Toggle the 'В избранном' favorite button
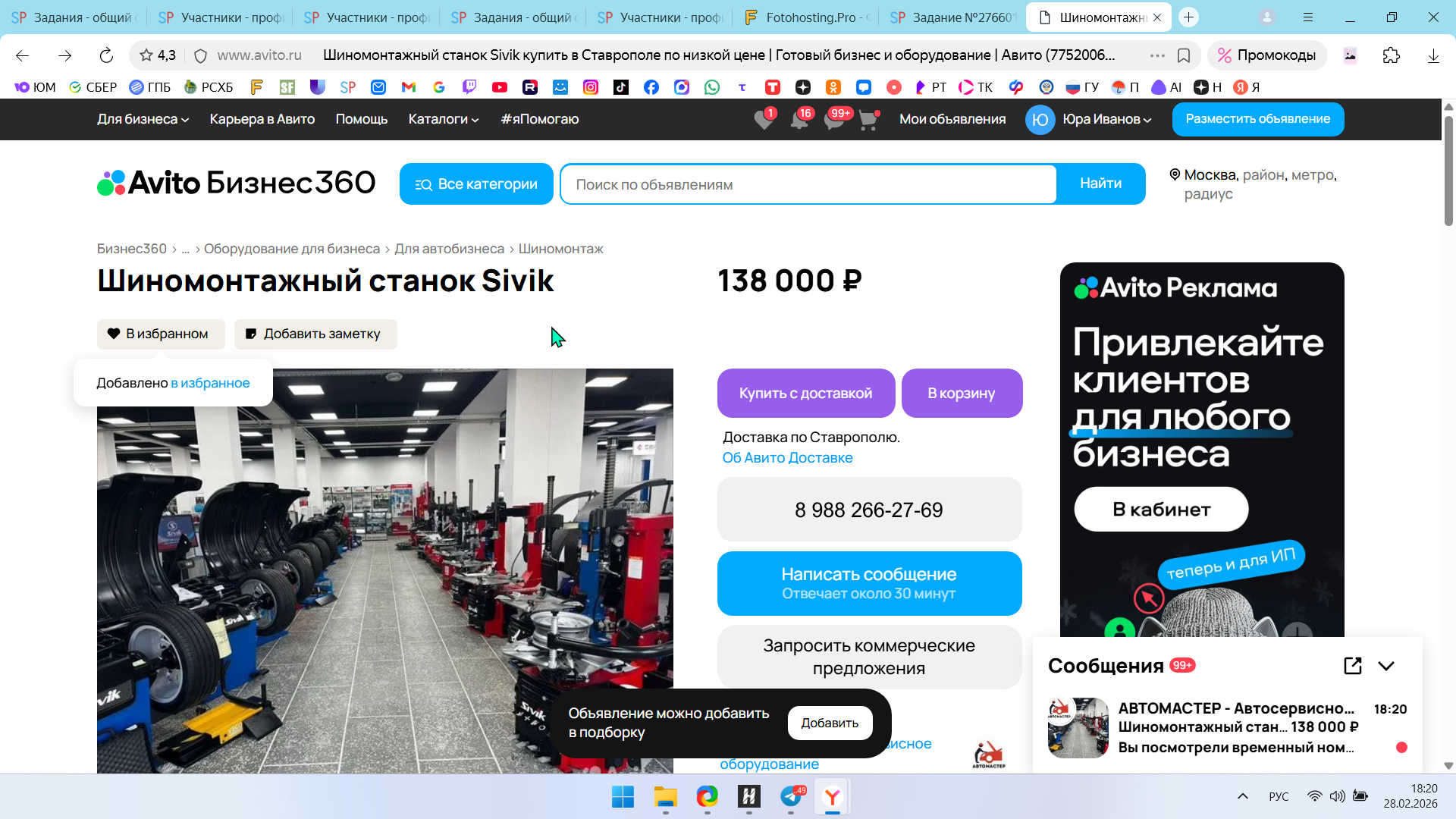Screen dimensions: 1456x819 160,334
